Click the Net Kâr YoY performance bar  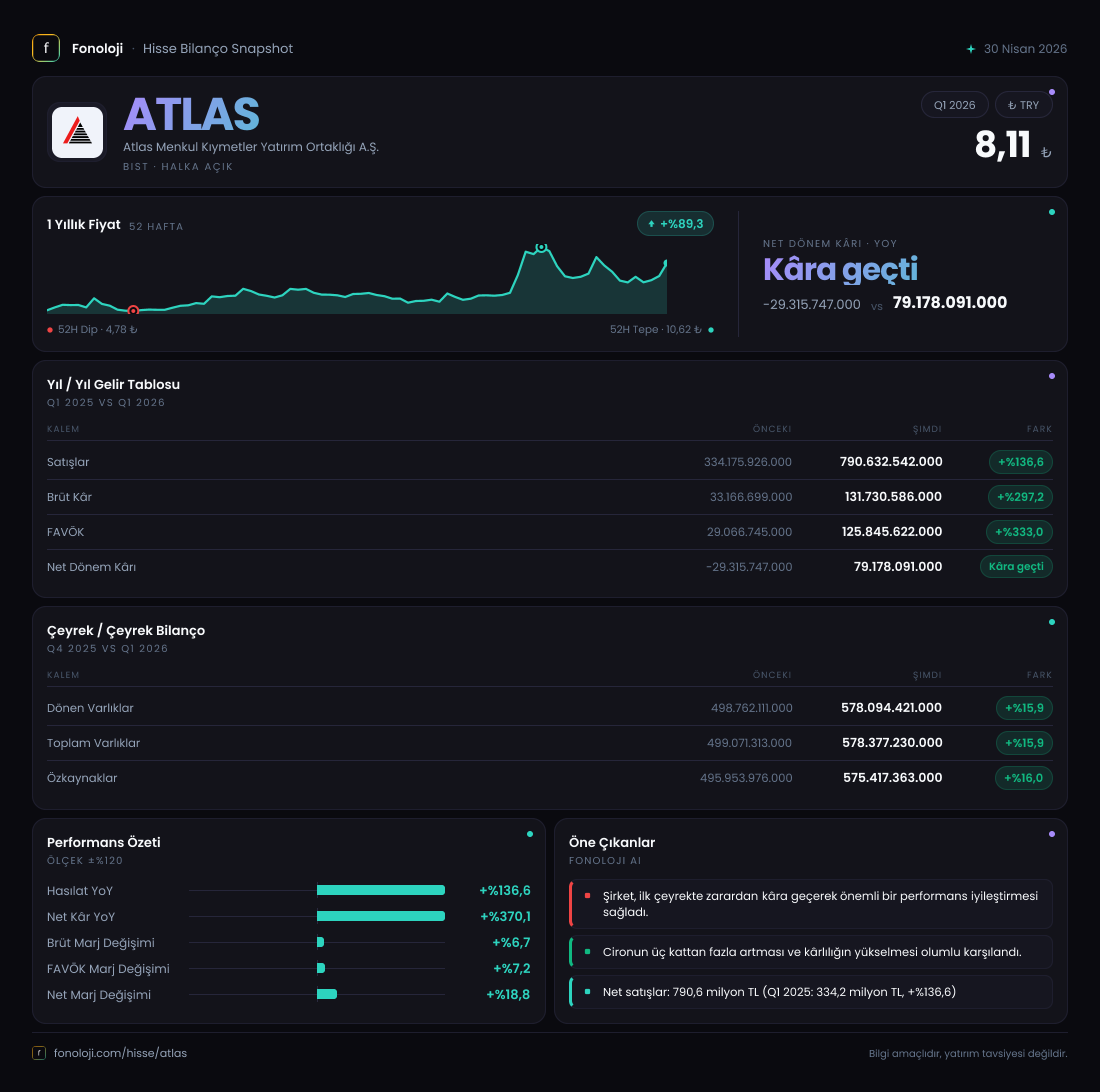coord(380,916)
